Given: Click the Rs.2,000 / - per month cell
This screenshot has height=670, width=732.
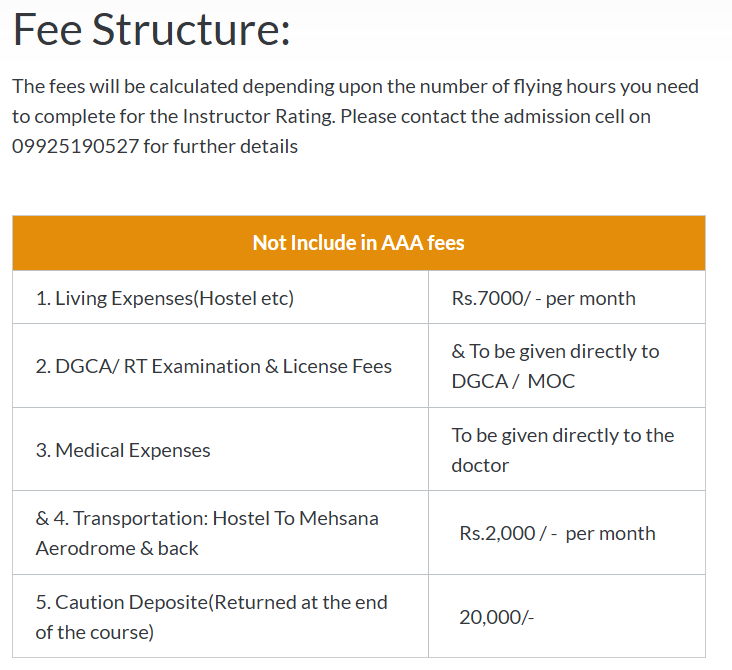Looking at the screenshot, I should click(557, 533).
